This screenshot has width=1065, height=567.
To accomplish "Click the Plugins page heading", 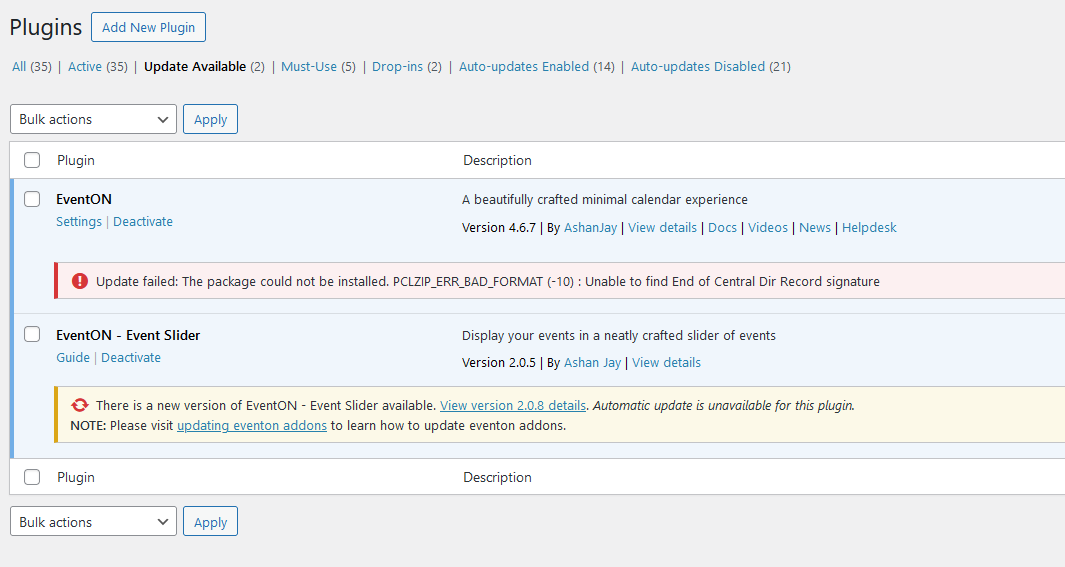I will (x=46, y=27).
